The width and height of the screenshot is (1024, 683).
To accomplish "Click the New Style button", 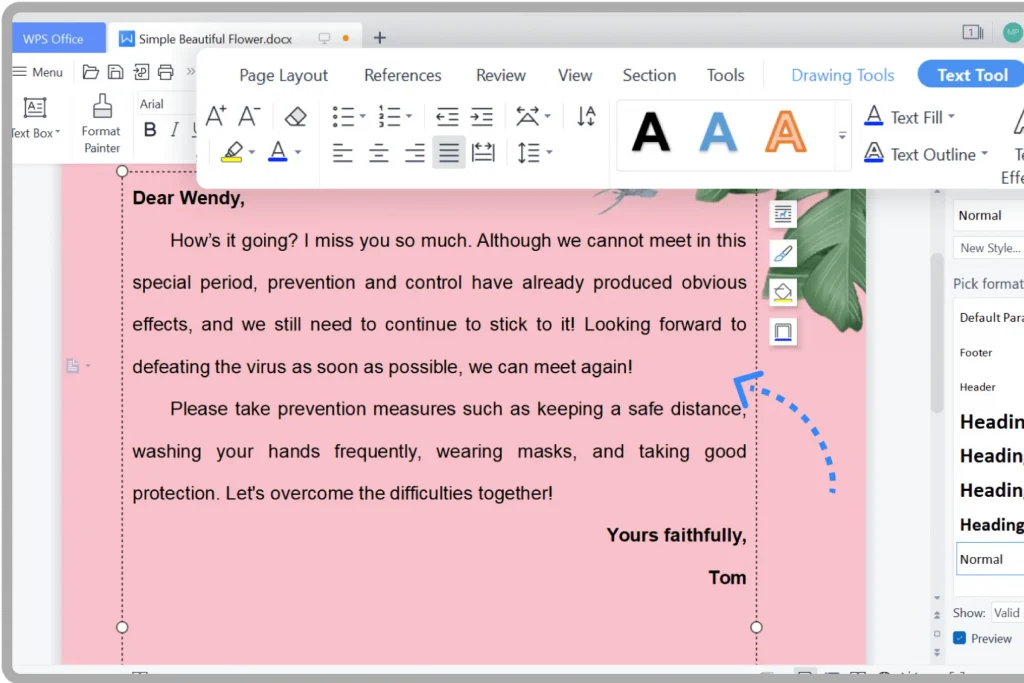I will tap(989, 248).
